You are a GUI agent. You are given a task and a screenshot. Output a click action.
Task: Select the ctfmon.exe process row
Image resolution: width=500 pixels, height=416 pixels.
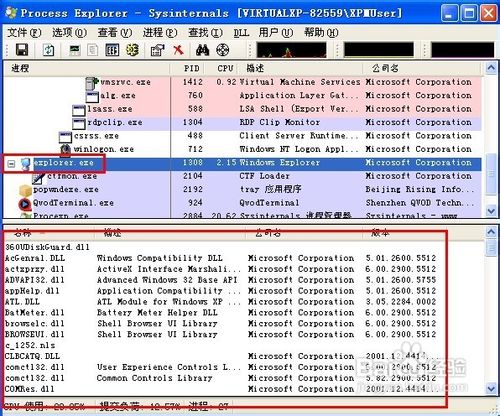click(x=242, y=176)
